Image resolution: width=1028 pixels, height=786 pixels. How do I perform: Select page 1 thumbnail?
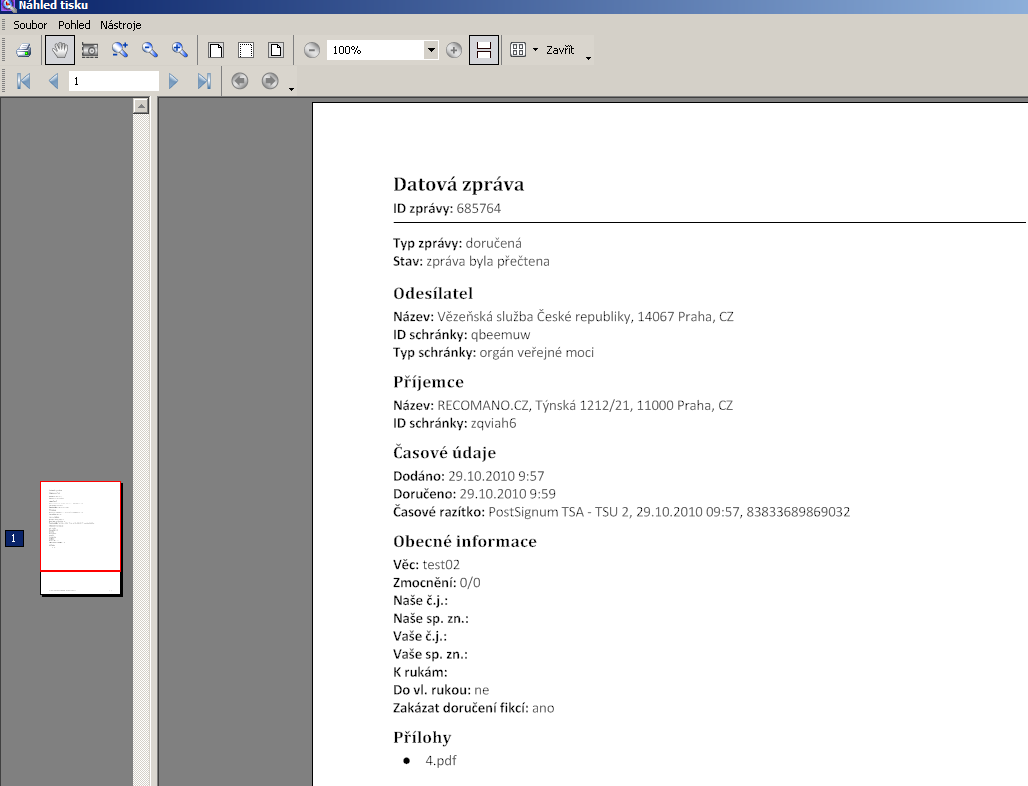pyautogui.click(x=81, y=538)
